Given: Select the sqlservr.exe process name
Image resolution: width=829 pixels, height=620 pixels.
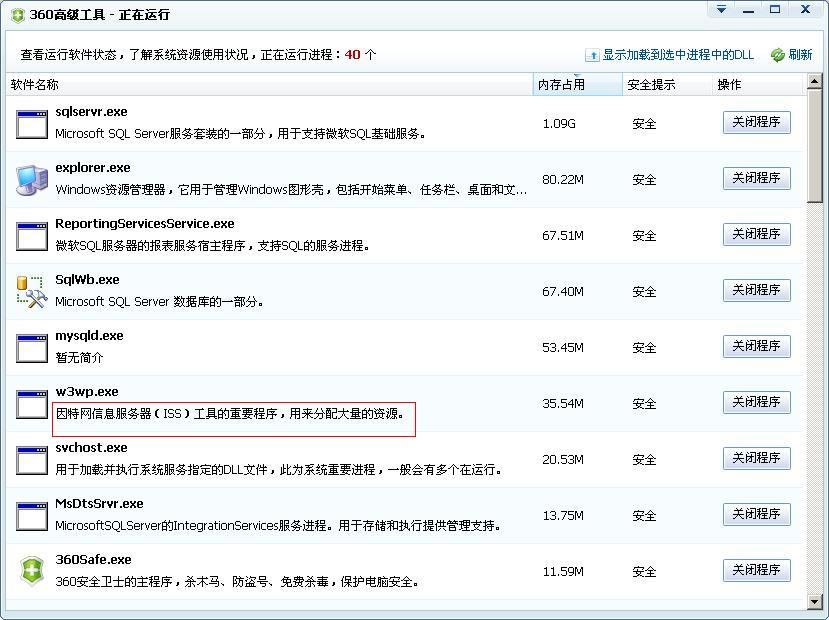Looking at the screenshot, I should 91,112.
